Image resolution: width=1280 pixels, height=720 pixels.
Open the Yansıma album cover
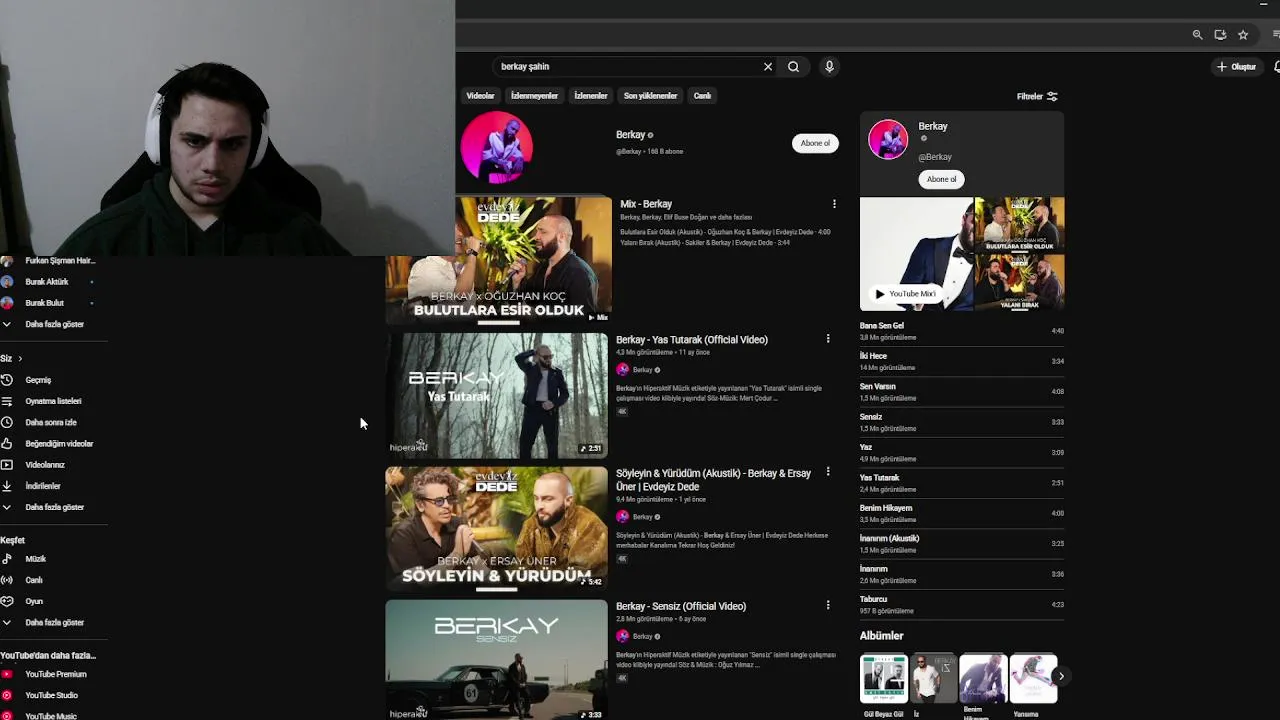click(1033, 678)
